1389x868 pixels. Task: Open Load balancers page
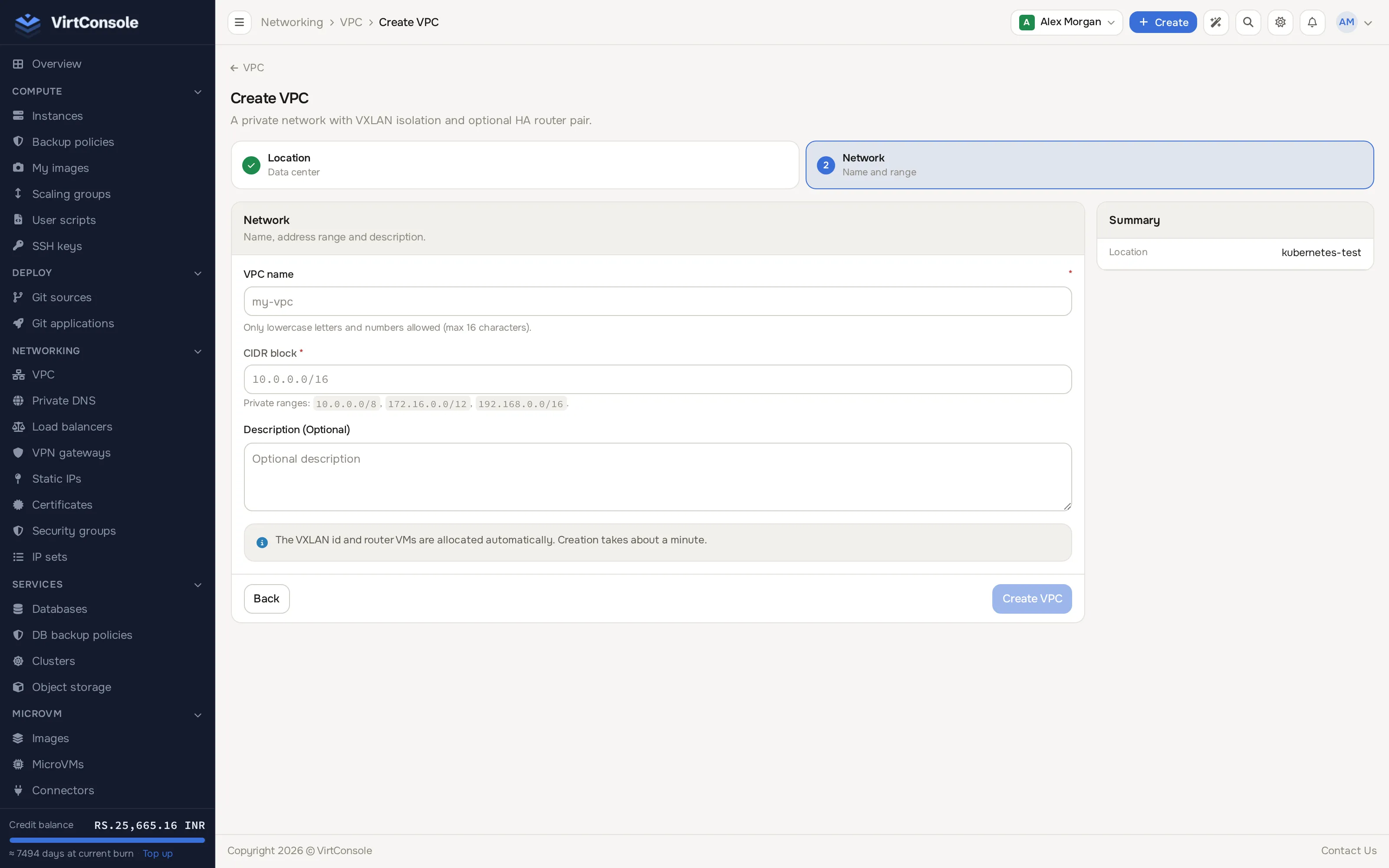[x=107, y=427]
